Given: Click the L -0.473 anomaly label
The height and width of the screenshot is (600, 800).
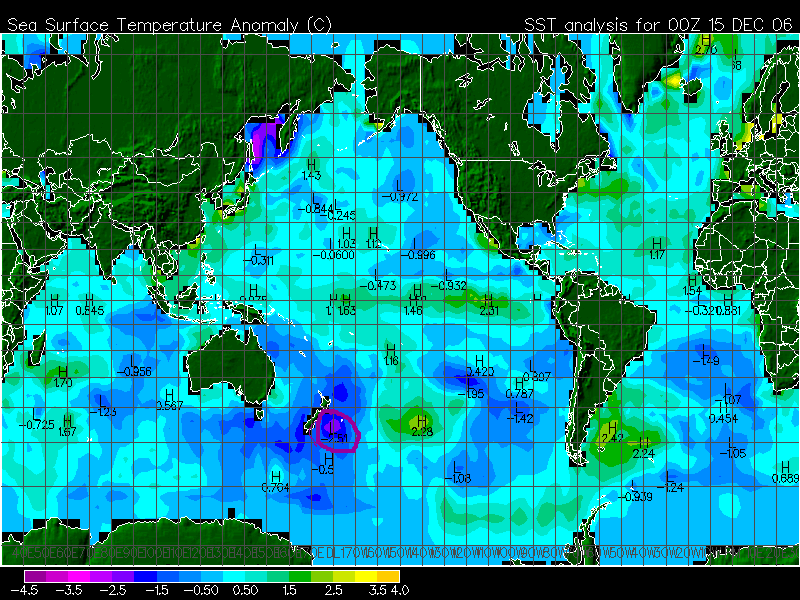Looking at the screenshot, I should pyautogui.click(x=378, y=280).
